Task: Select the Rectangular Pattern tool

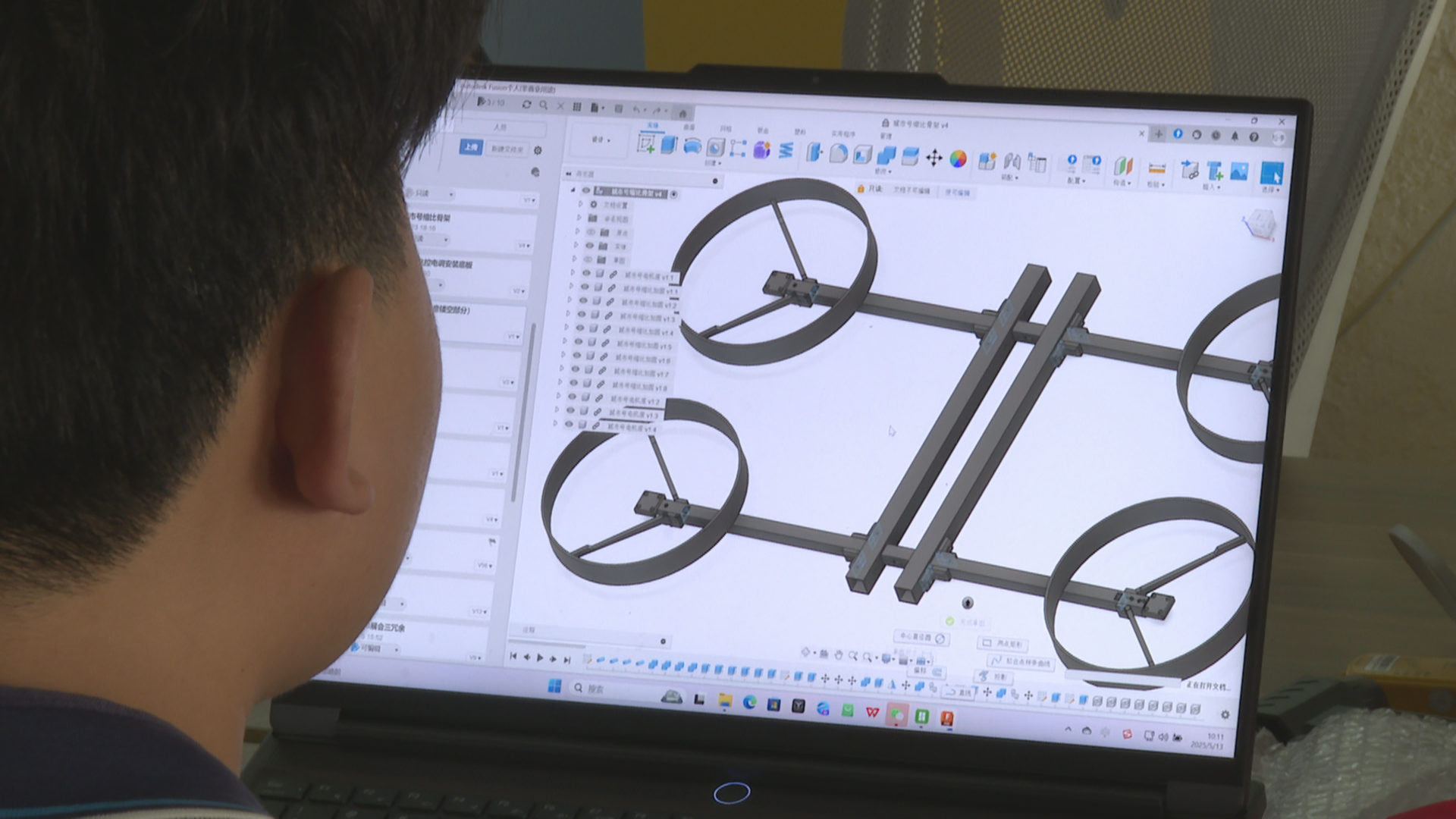Action: click(x=738, y=149)
